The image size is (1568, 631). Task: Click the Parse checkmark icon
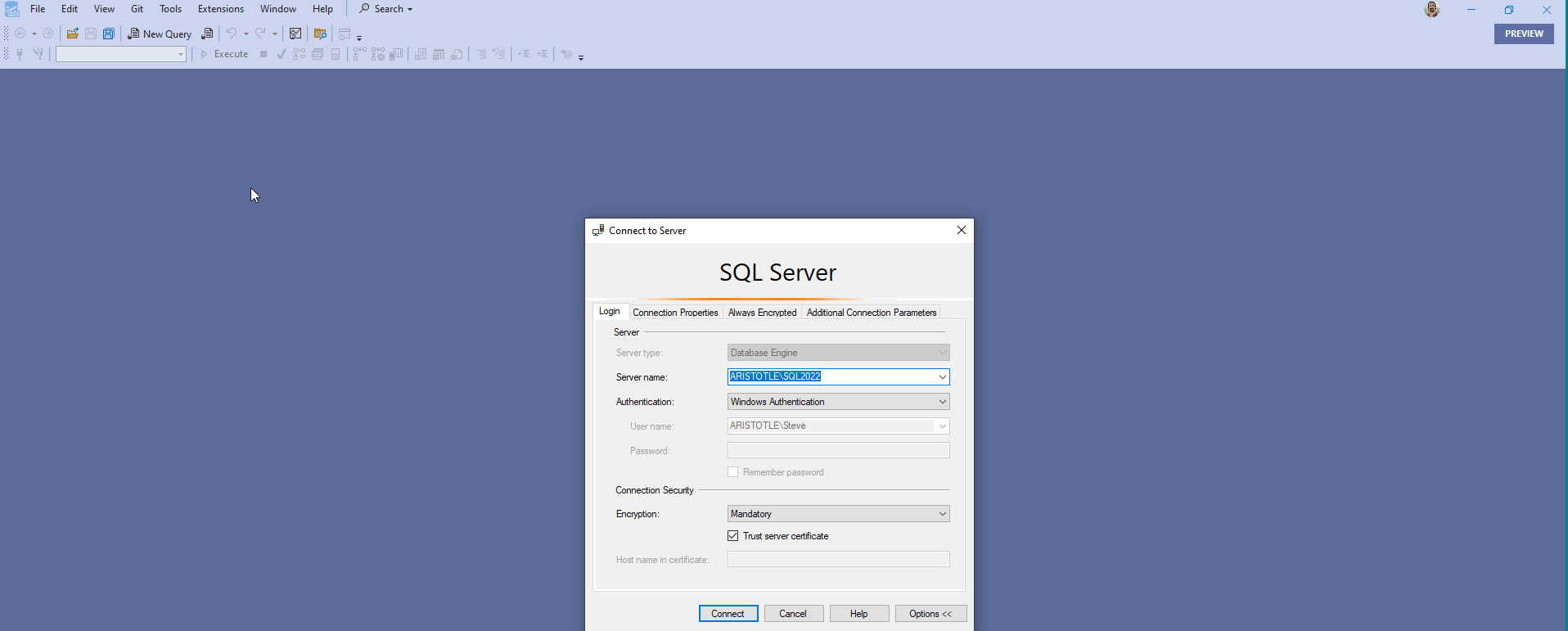coord(282,54)
